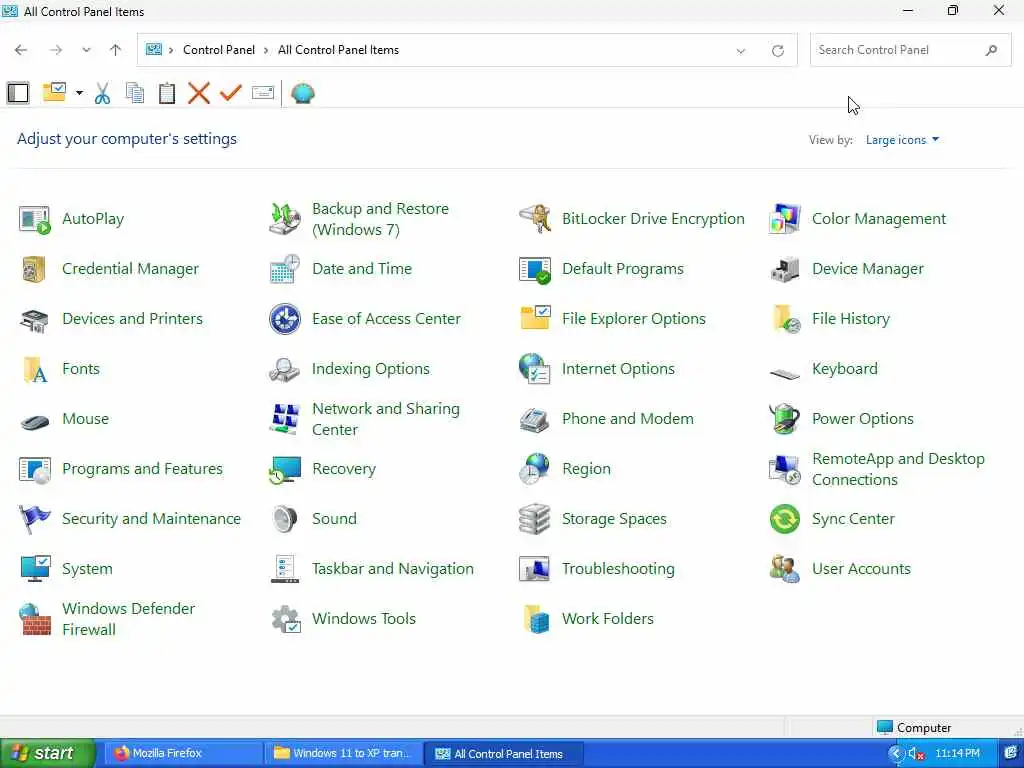This screenshot has width=1024, height=768.
Task: Go up one level with Up arrow
Action: click(116, 50)
